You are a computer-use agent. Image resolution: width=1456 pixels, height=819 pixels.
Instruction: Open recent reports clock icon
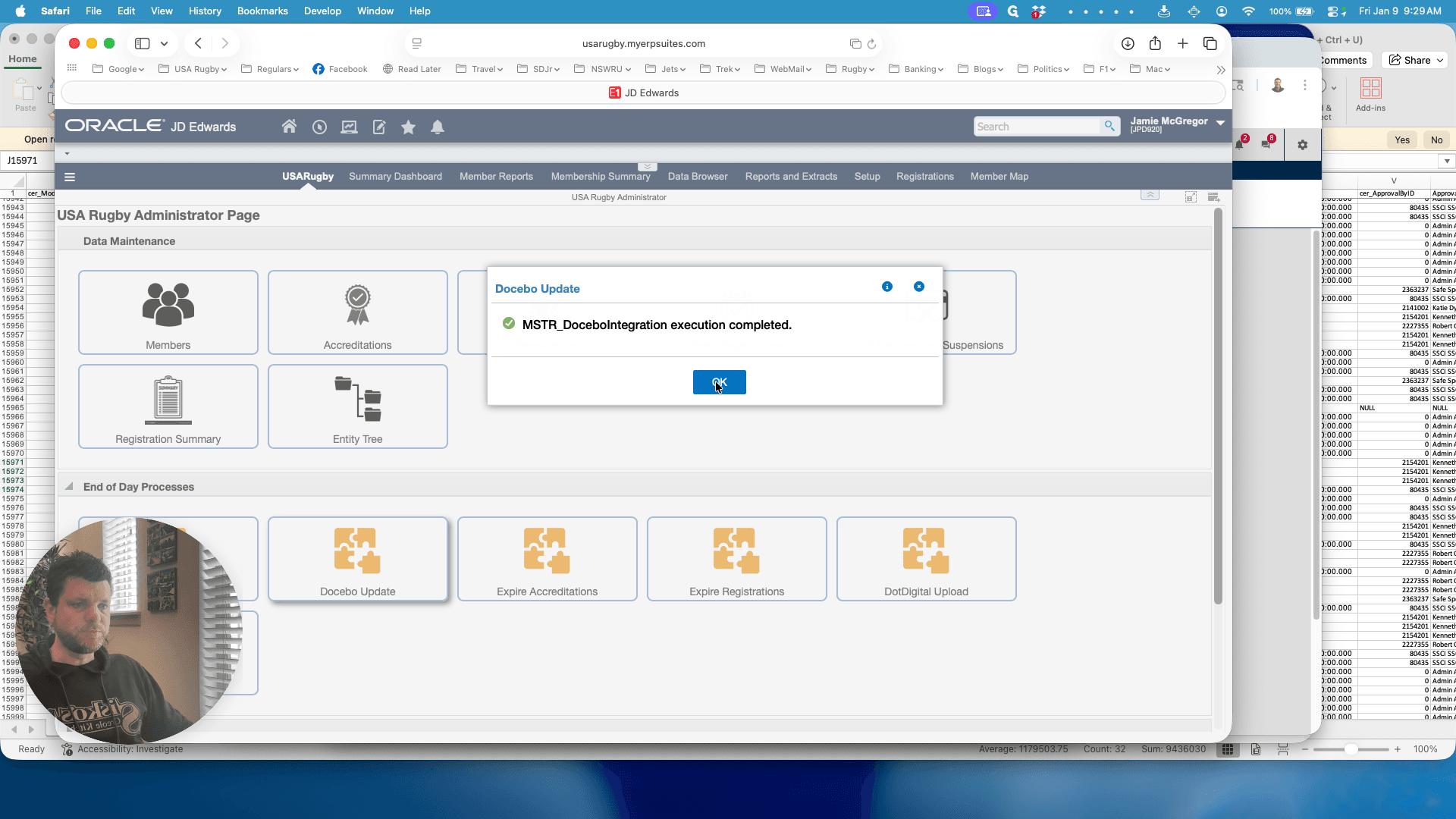coord(319,127)
